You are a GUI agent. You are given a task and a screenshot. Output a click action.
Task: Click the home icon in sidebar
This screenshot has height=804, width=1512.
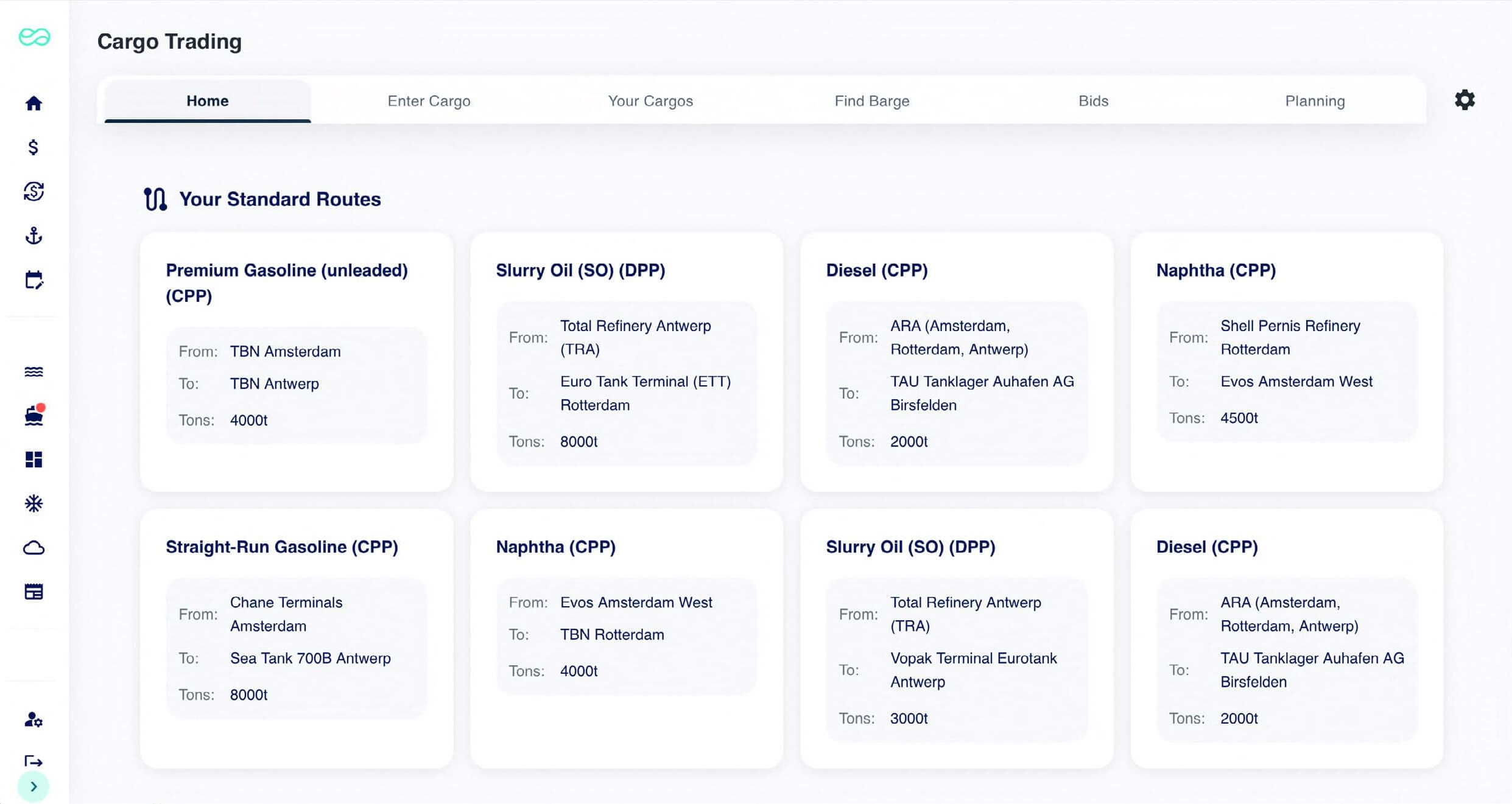point(33,103)
